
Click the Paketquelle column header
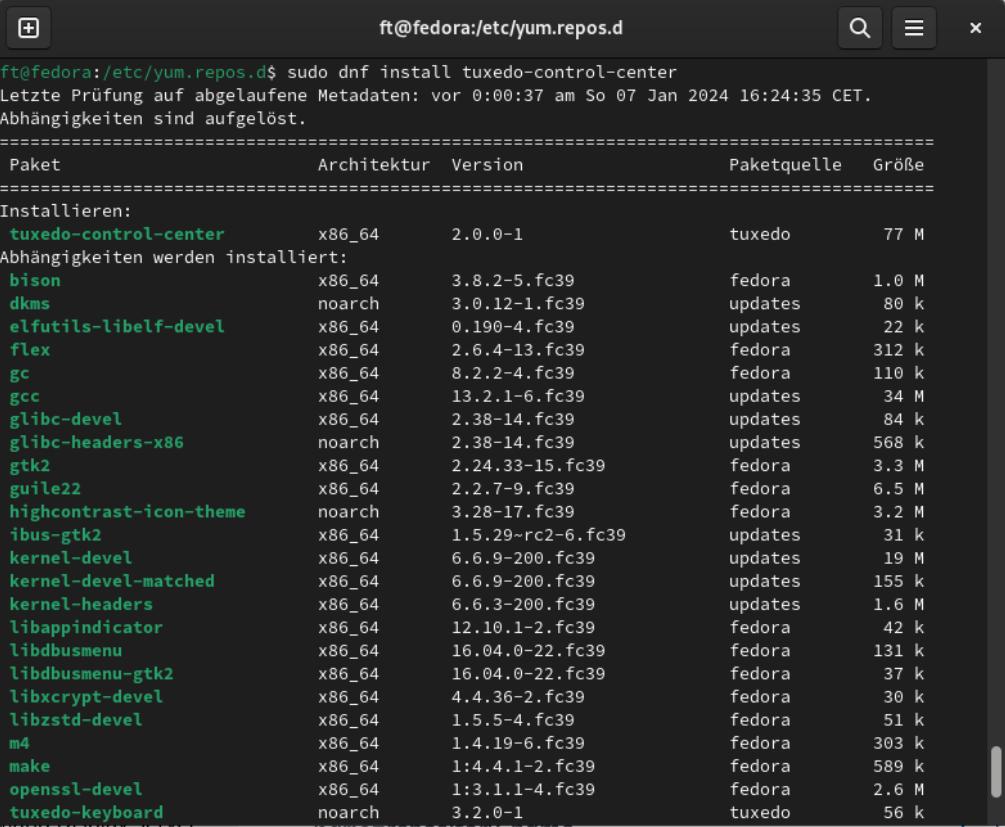click(785, 165)
